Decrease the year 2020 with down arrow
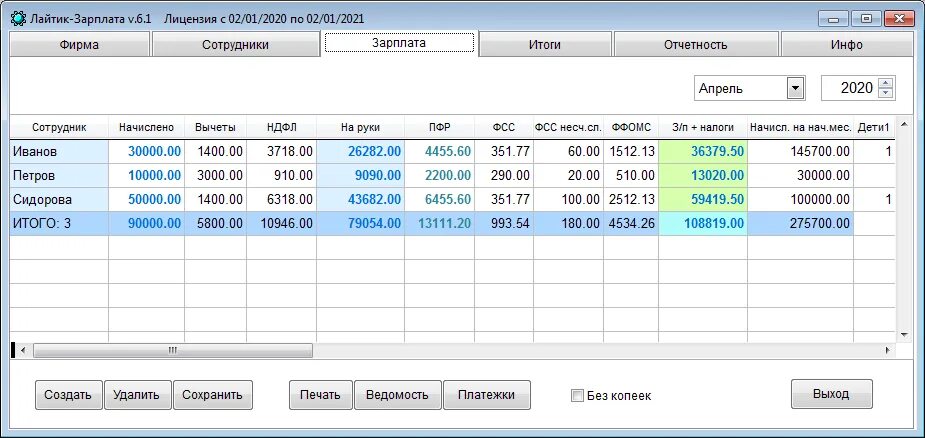925x438 pixels. tap(885, 93)
